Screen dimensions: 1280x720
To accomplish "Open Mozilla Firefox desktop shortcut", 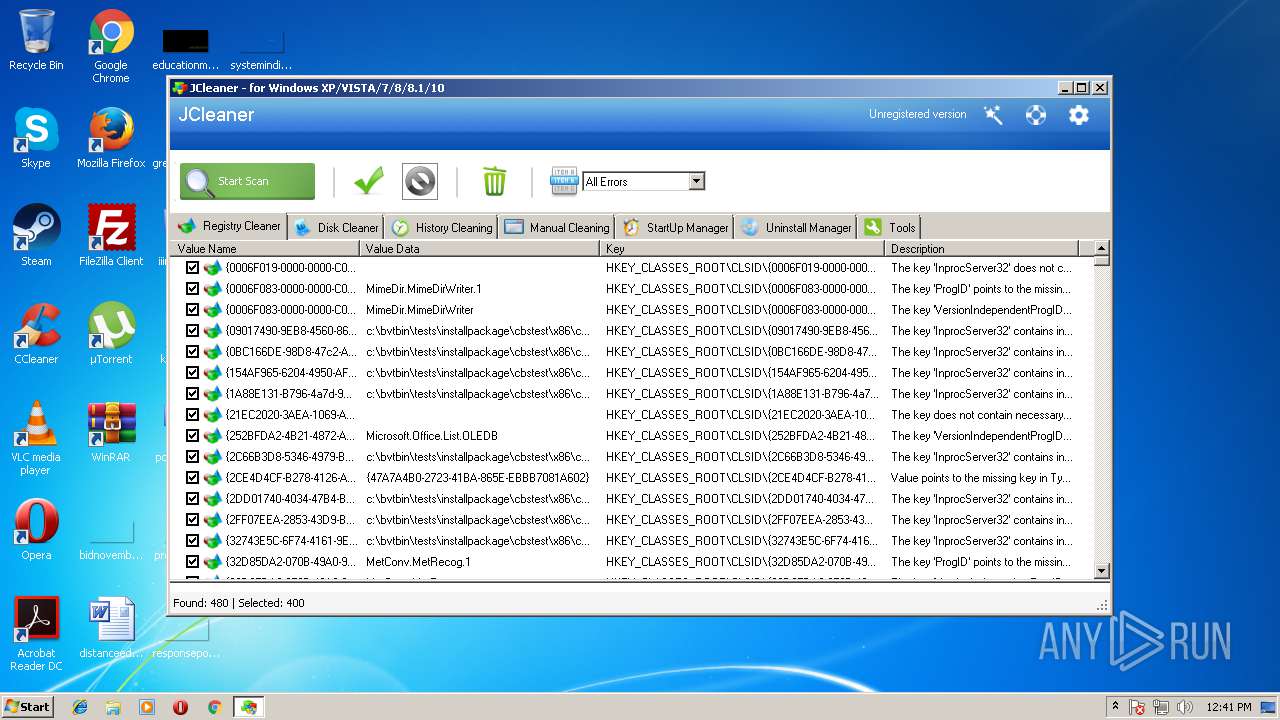I will point(111,138).
